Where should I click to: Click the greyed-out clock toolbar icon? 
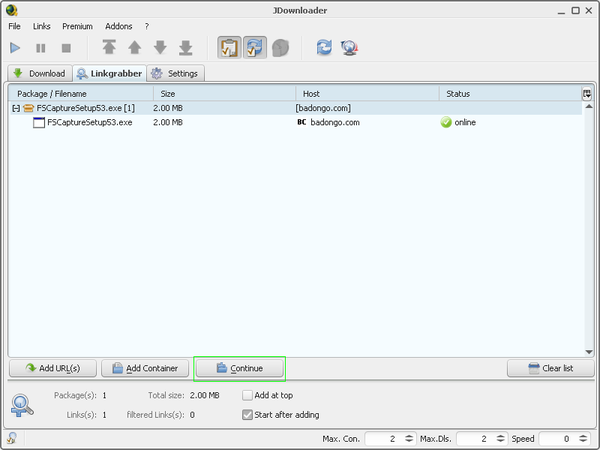coord(280,48)
